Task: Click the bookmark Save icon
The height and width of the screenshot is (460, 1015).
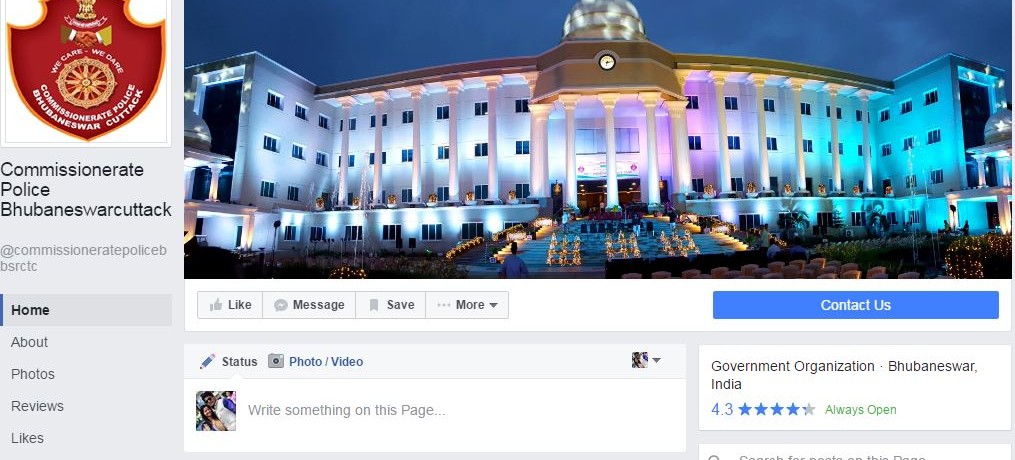Action: (x=374, y=305)
